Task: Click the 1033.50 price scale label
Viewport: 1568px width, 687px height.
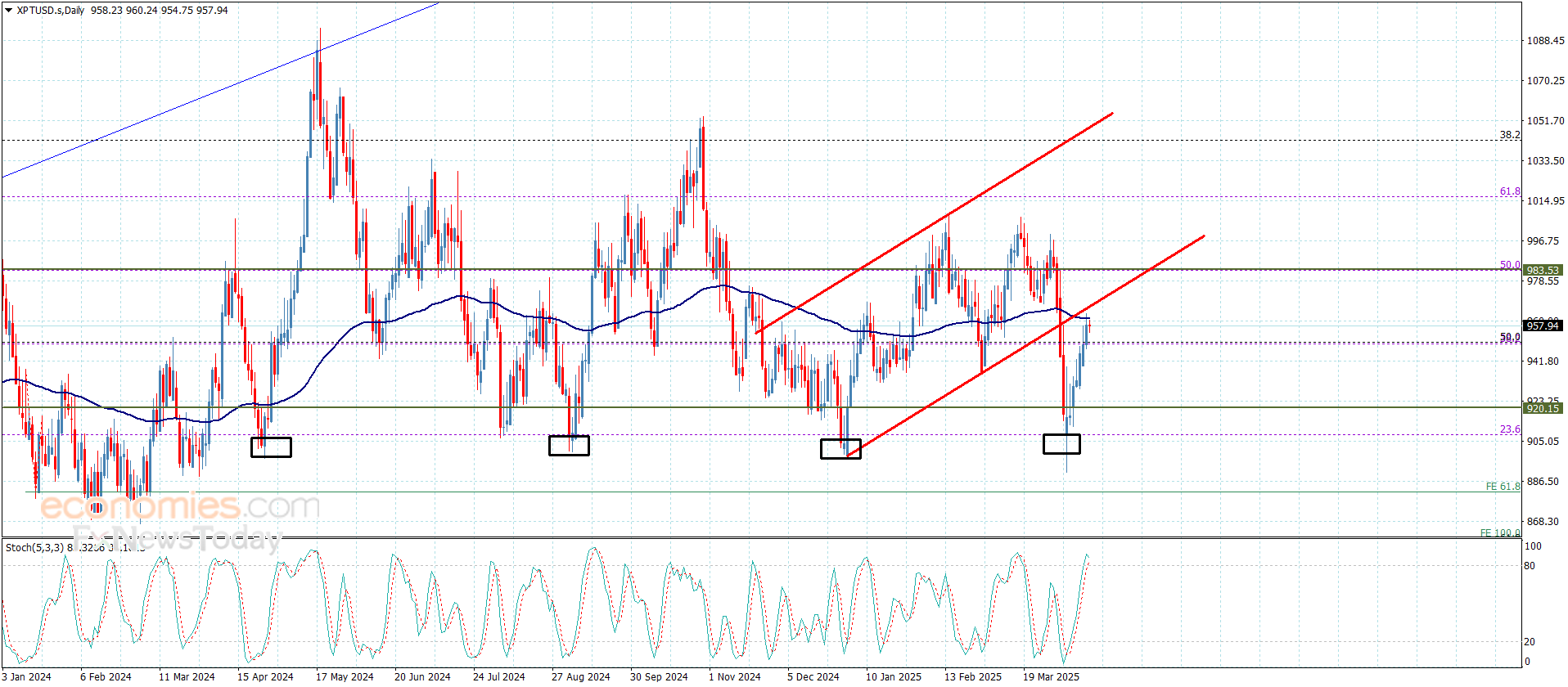Action: click(x=1545, y=161)
